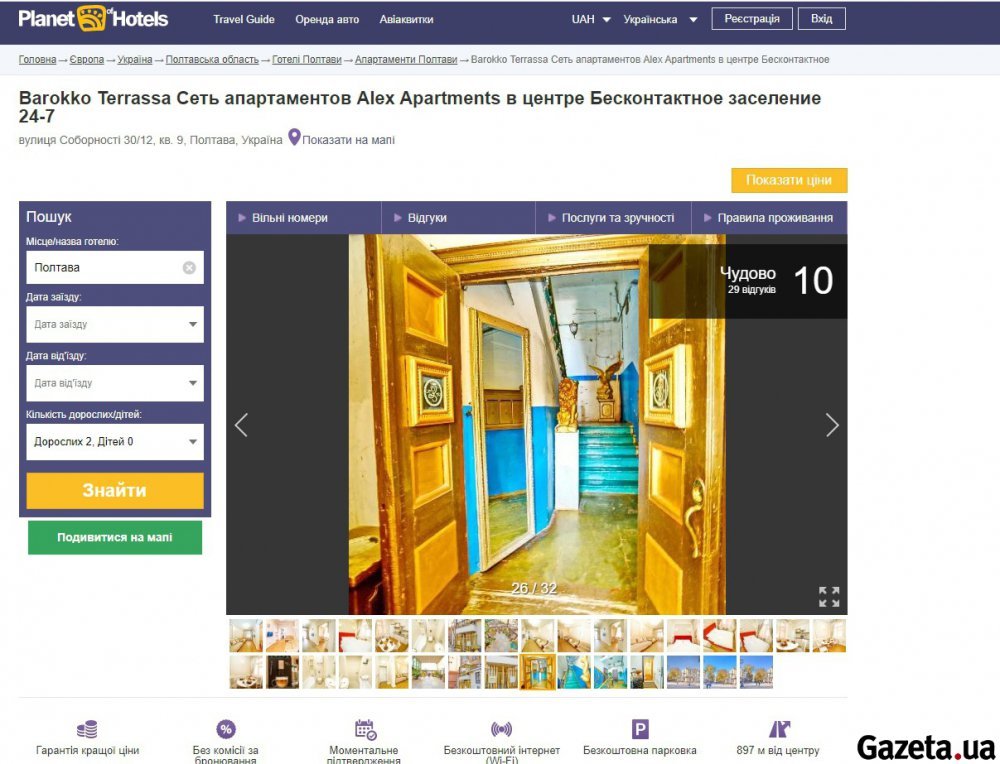This screenshot has width=1000, height=764.
Task: Open the Українська language dropdown
Action: 660,19
